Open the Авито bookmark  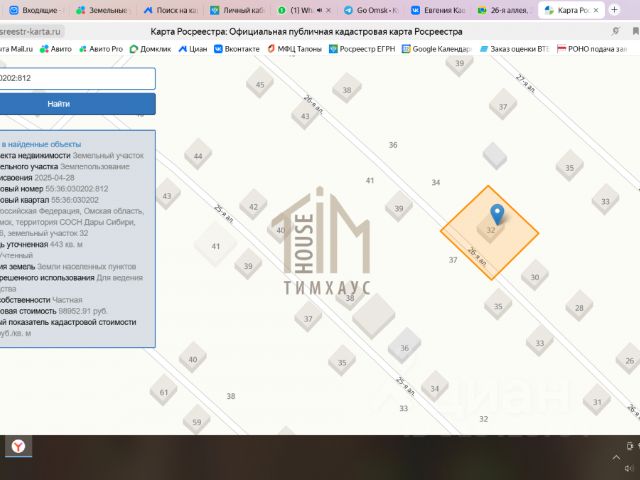click(56, 49)
